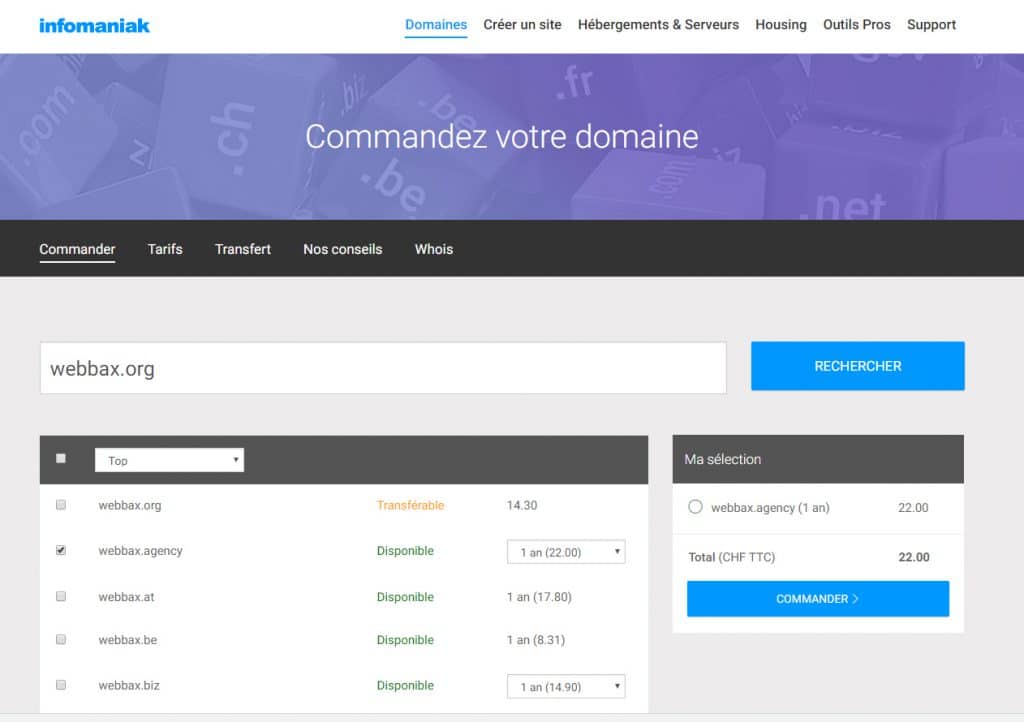Click the 14.30 price for webbax.org
This screenshot has width=1024, height=722.
(522, 505)
